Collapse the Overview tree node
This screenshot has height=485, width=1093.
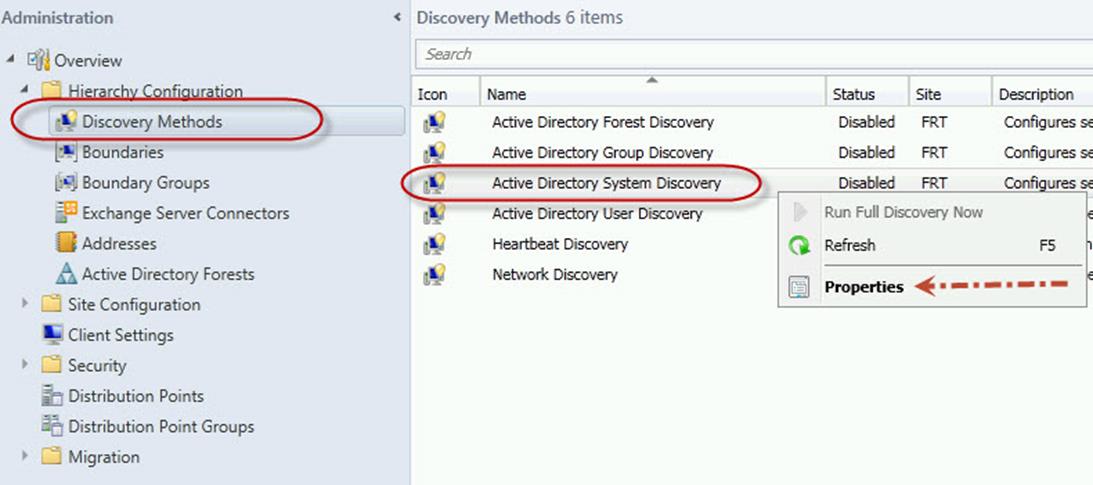point(10,60)
